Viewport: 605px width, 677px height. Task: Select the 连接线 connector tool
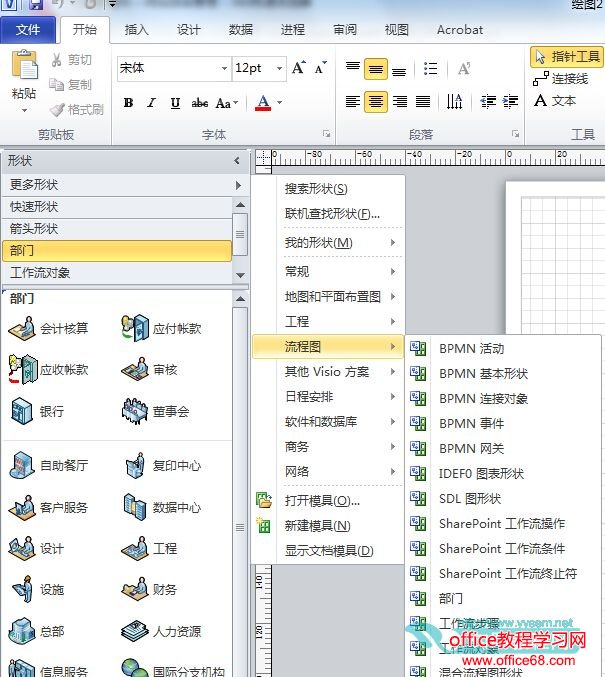(561, 79)
